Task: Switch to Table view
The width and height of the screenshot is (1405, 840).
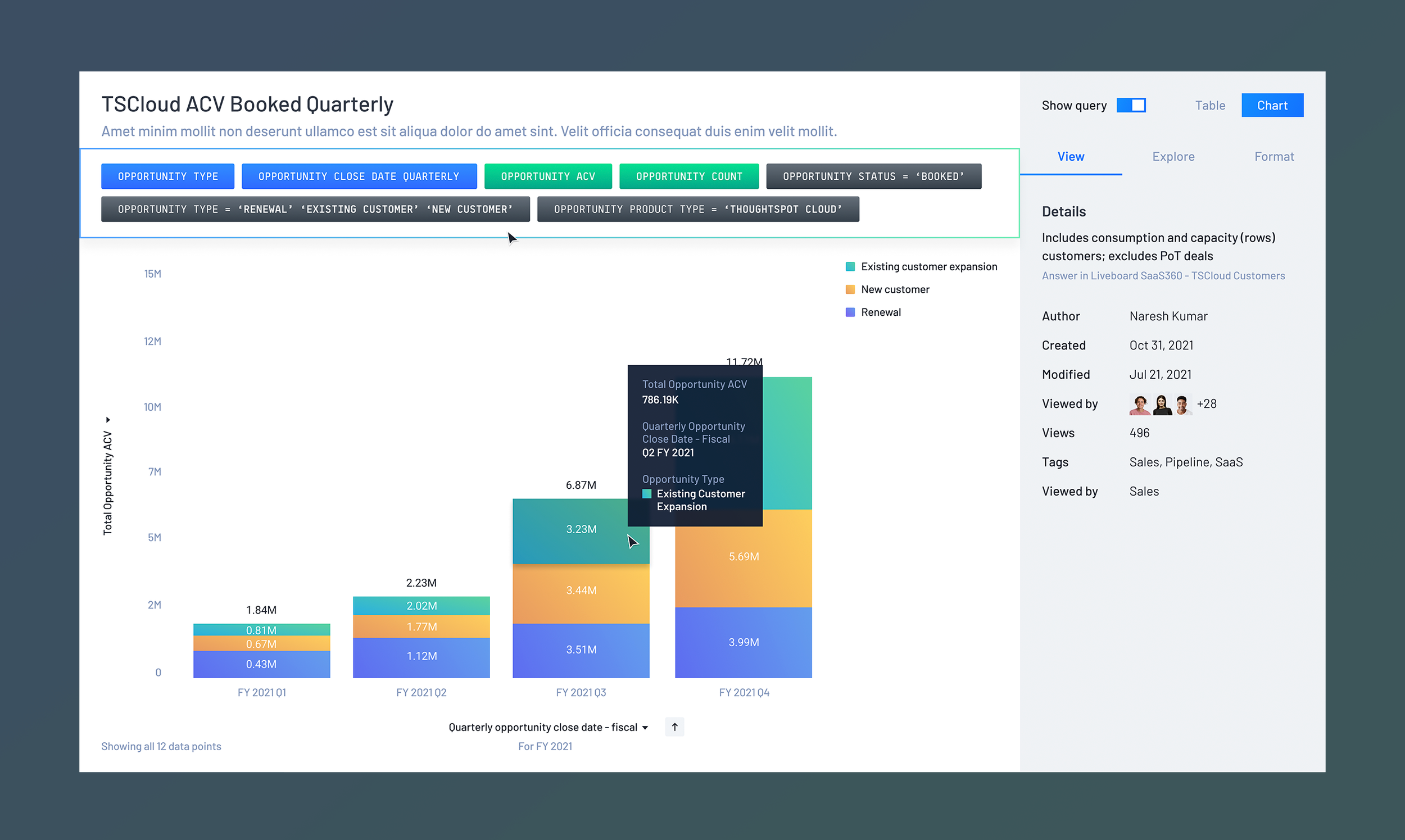Action: (1209, 105)
